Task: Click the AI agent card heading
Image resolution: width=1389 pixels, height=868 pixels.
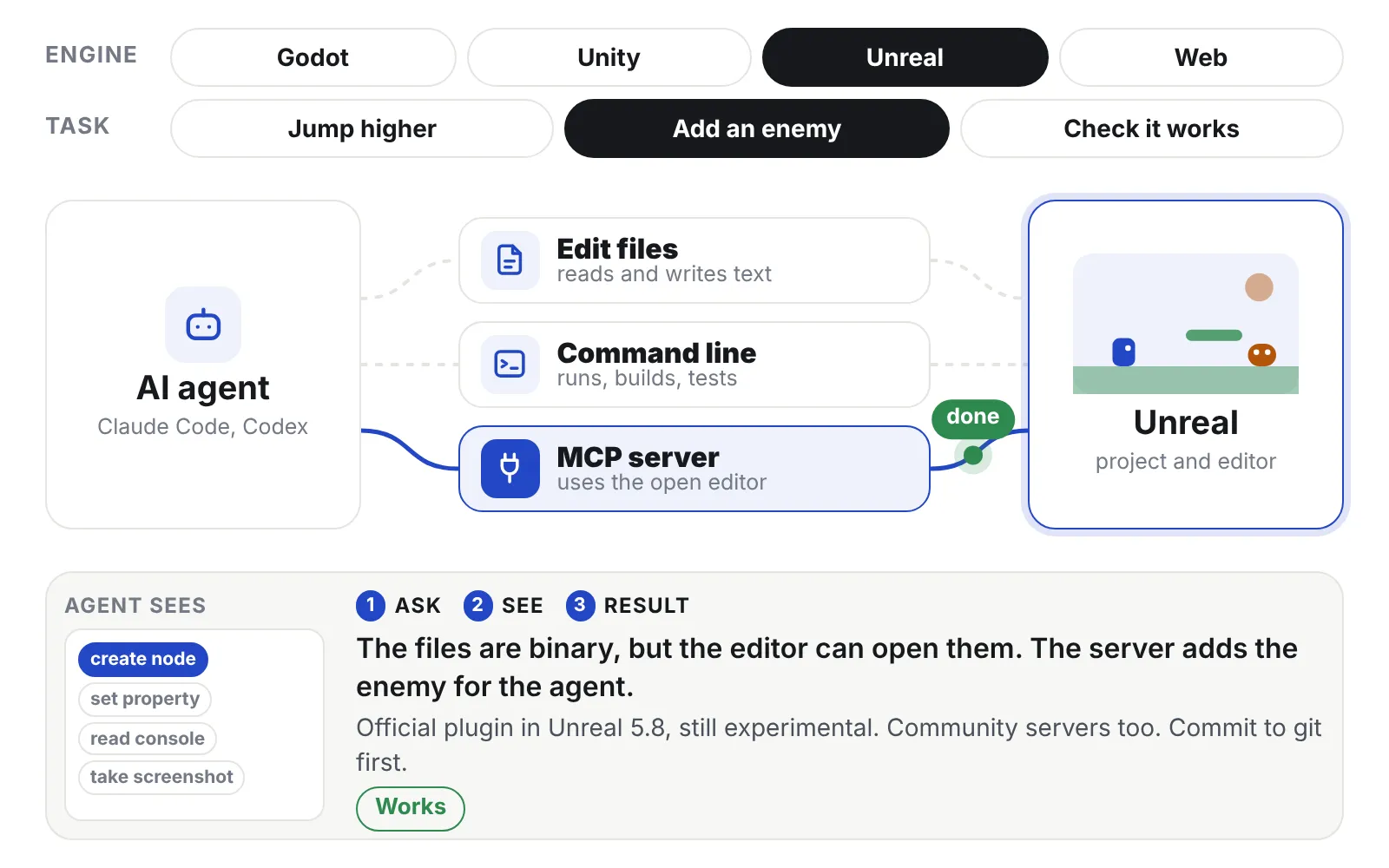Action: (x=203, y=388)
